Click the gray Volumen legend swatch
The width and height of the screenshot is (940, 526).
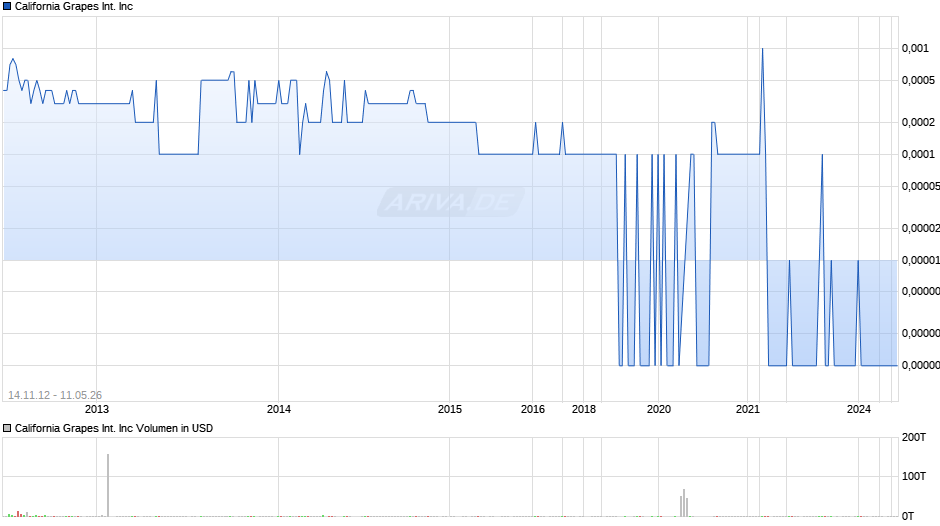(7, 428)
